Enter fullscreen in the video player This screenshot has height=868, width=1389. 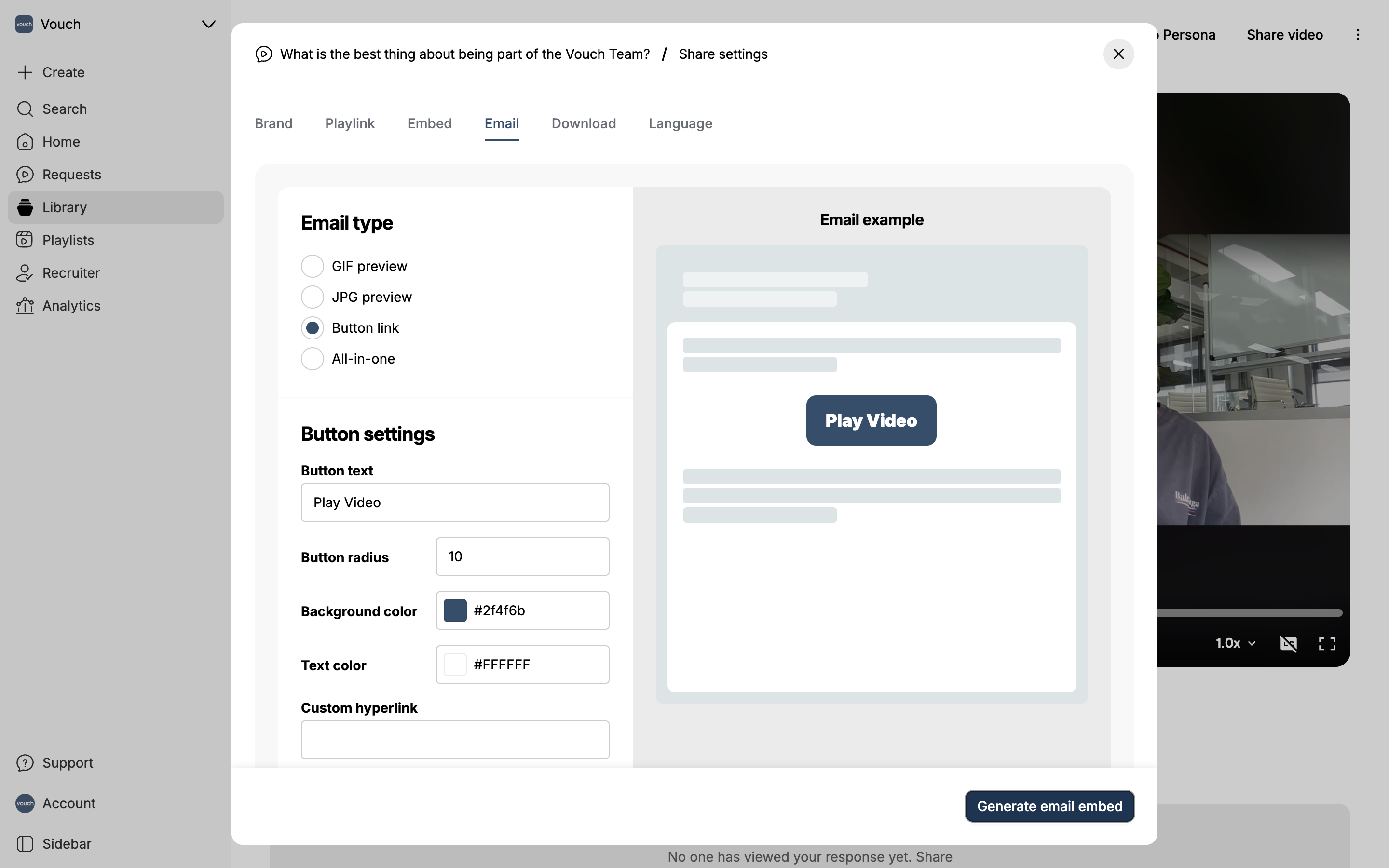point(1327,644)
